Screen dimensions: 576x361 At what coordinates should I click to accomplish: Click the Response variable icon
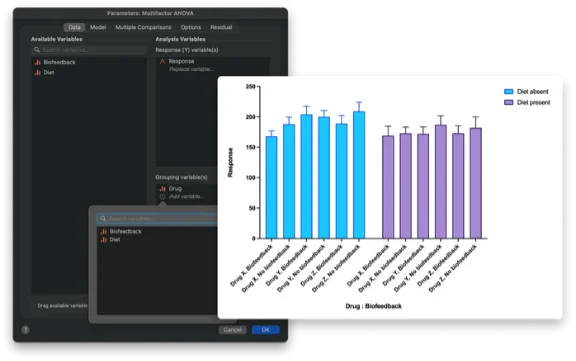point(162,61)
